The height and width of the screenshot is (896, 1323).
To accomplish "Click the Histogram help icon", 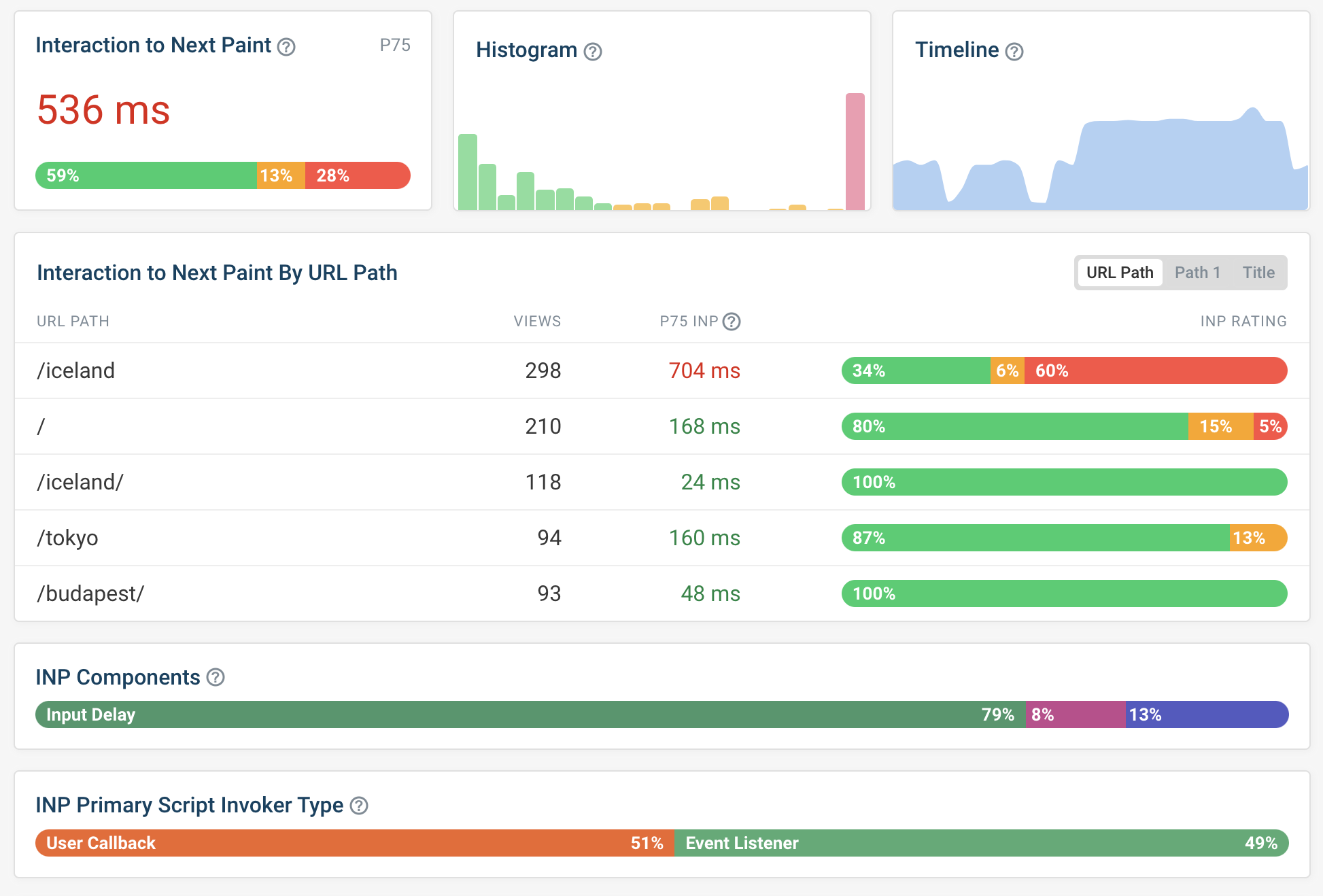I will point(593,52).
